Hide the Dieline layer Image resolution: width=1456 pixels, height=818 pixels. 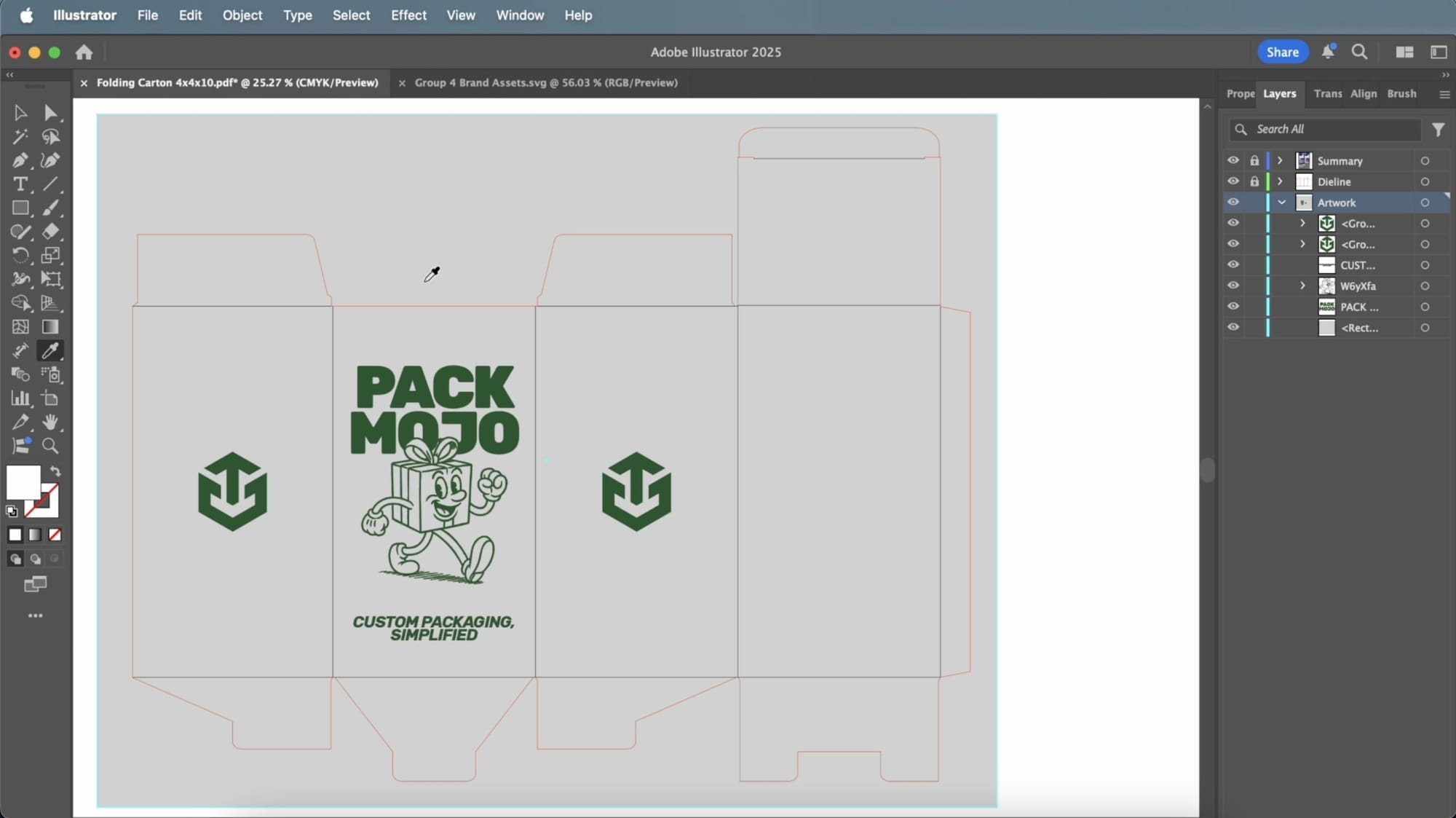pos(1233,181)
